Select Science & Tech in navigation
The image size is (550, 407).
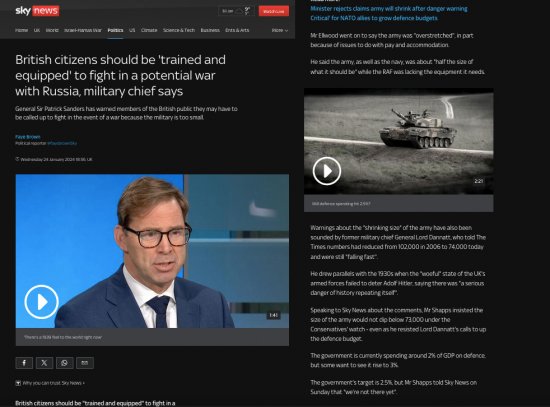point(179,31)
